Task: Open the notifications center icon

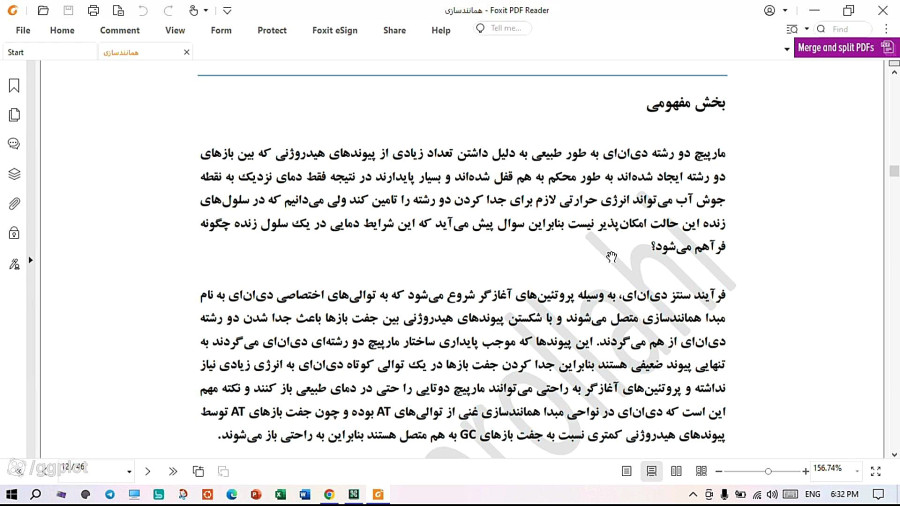Action: click(x=878, y=494)
